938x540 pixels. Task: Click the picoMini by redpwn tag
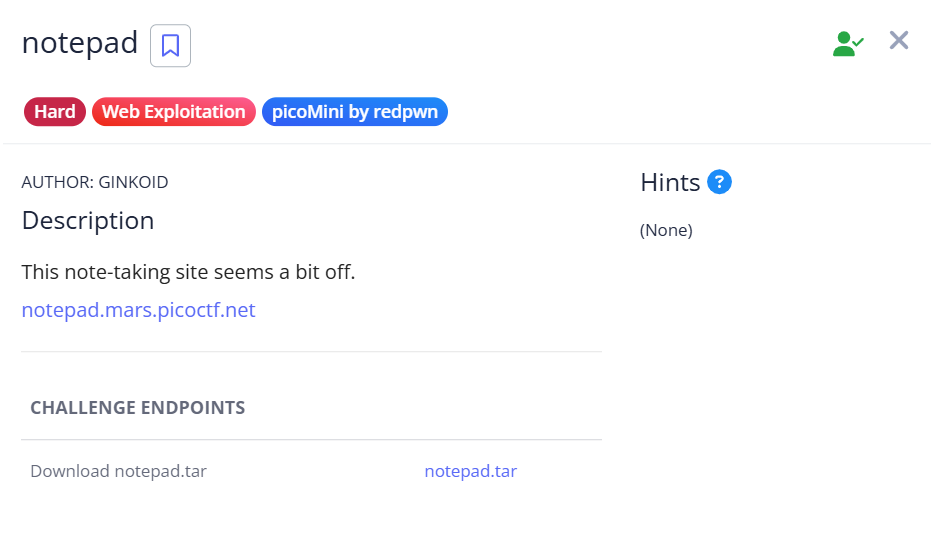pos(354,112)
